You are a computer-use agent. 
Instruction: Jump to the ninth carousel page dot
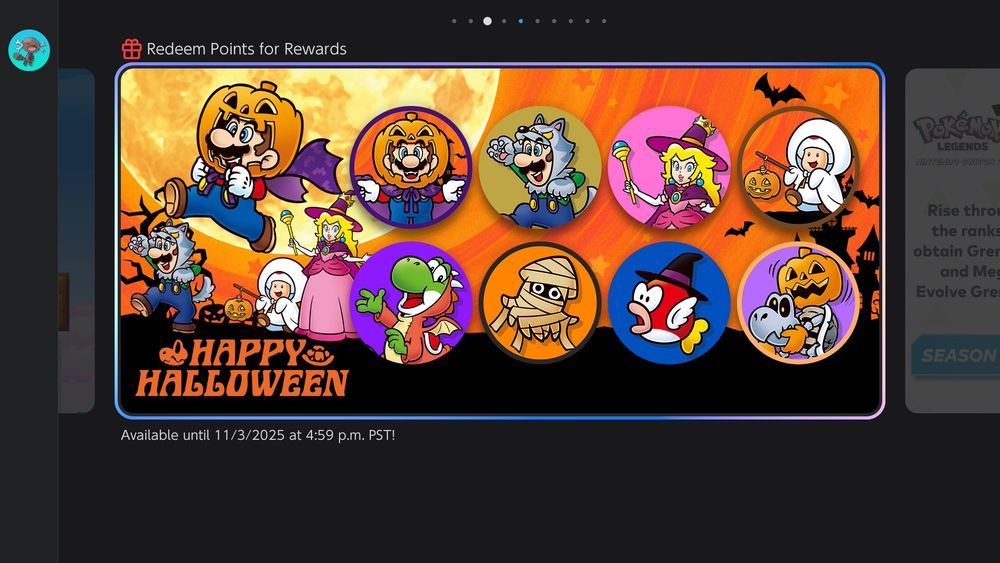587,21
